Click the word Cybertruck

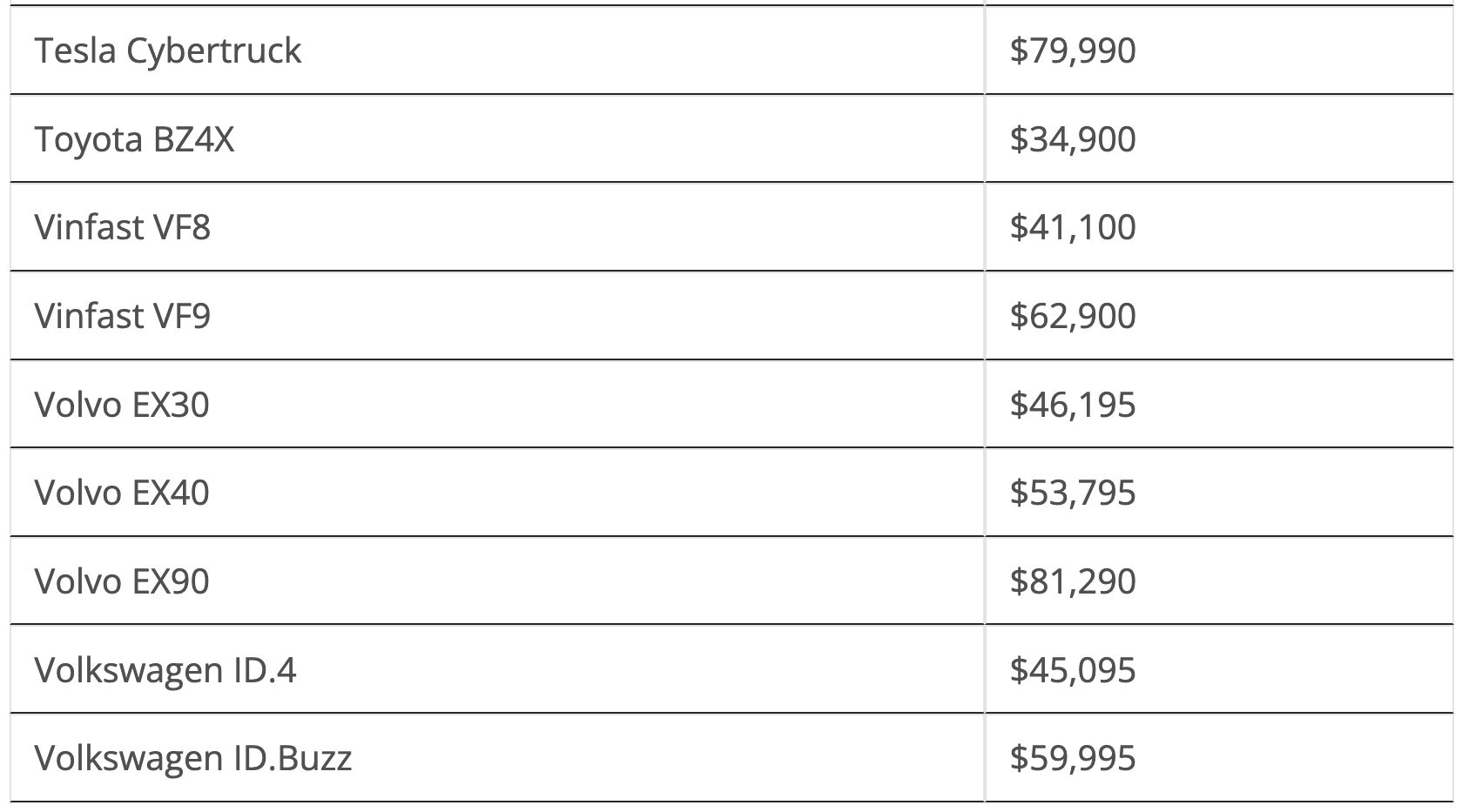click(213, 50)
